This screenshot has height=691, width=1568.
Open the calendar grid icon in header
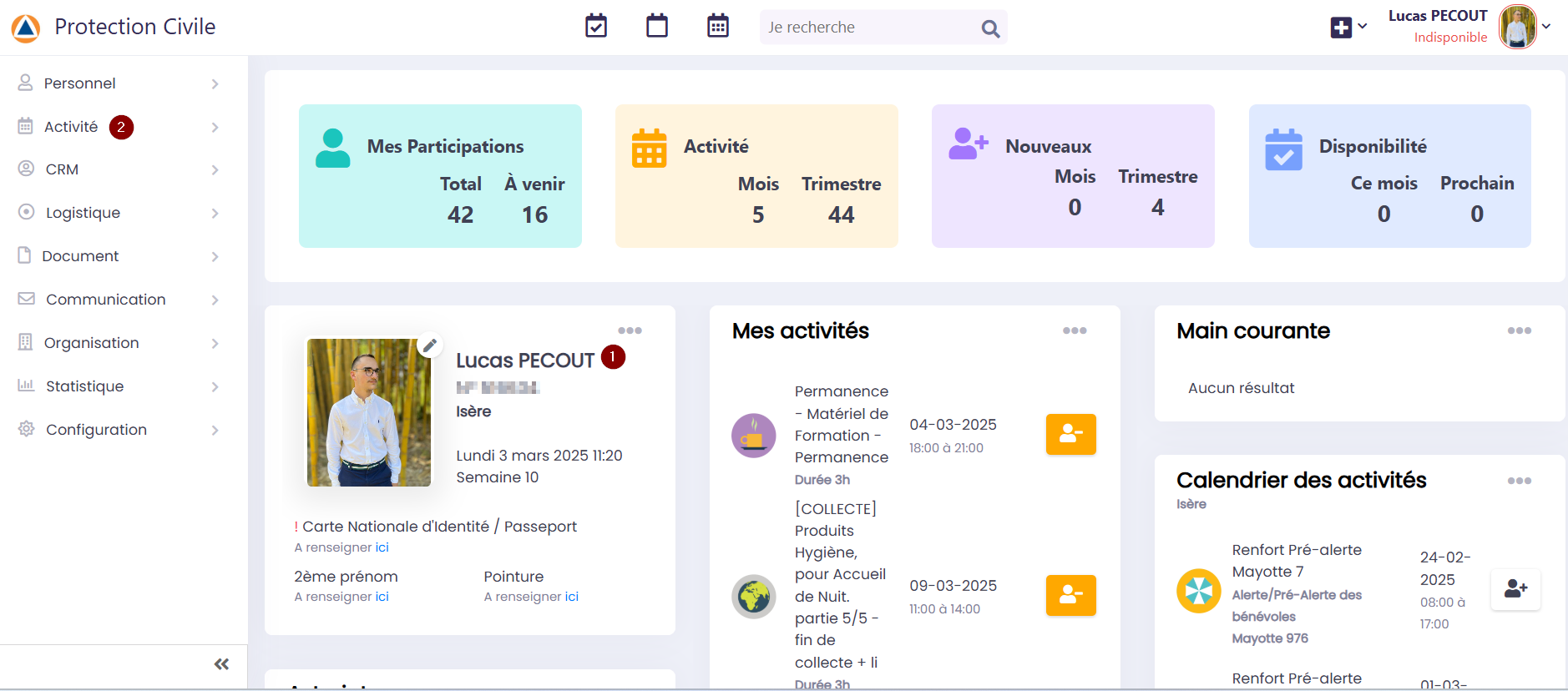[718, 27]
